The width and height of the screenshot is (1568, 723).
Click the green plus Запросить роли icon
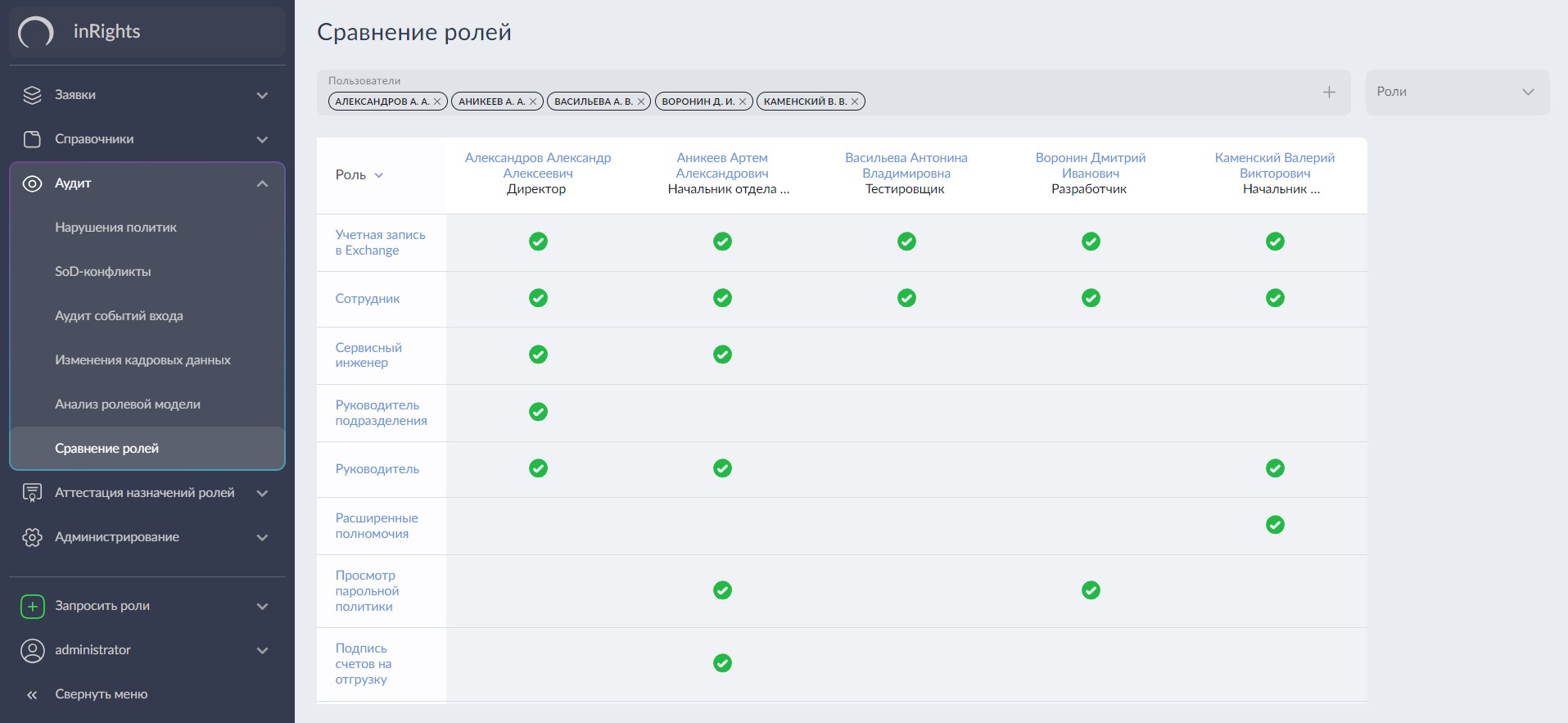(x=32, y=606)
